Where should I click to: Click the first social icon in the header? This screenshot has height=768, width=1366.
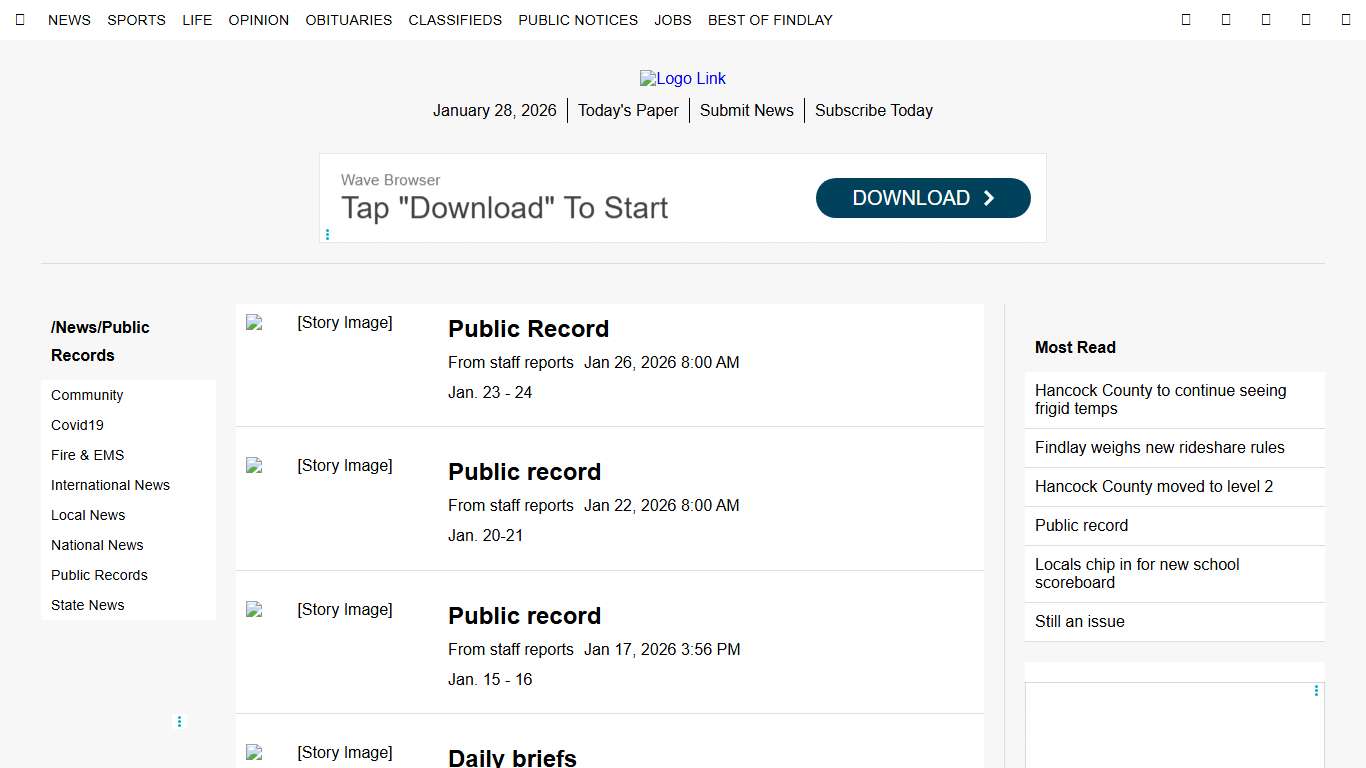click(1186, 19)
